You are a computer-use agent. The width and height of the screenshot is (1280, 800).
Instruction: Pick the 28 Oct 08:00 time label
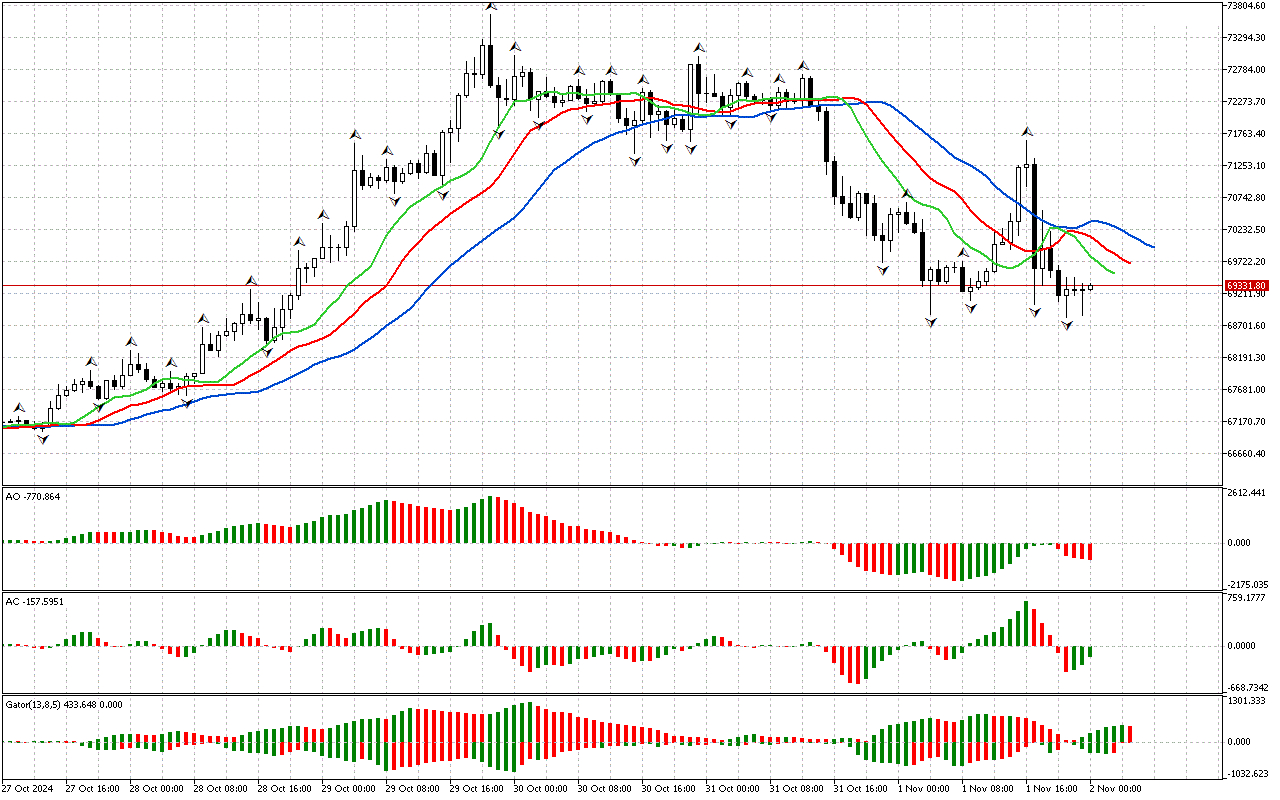(222, 789)
